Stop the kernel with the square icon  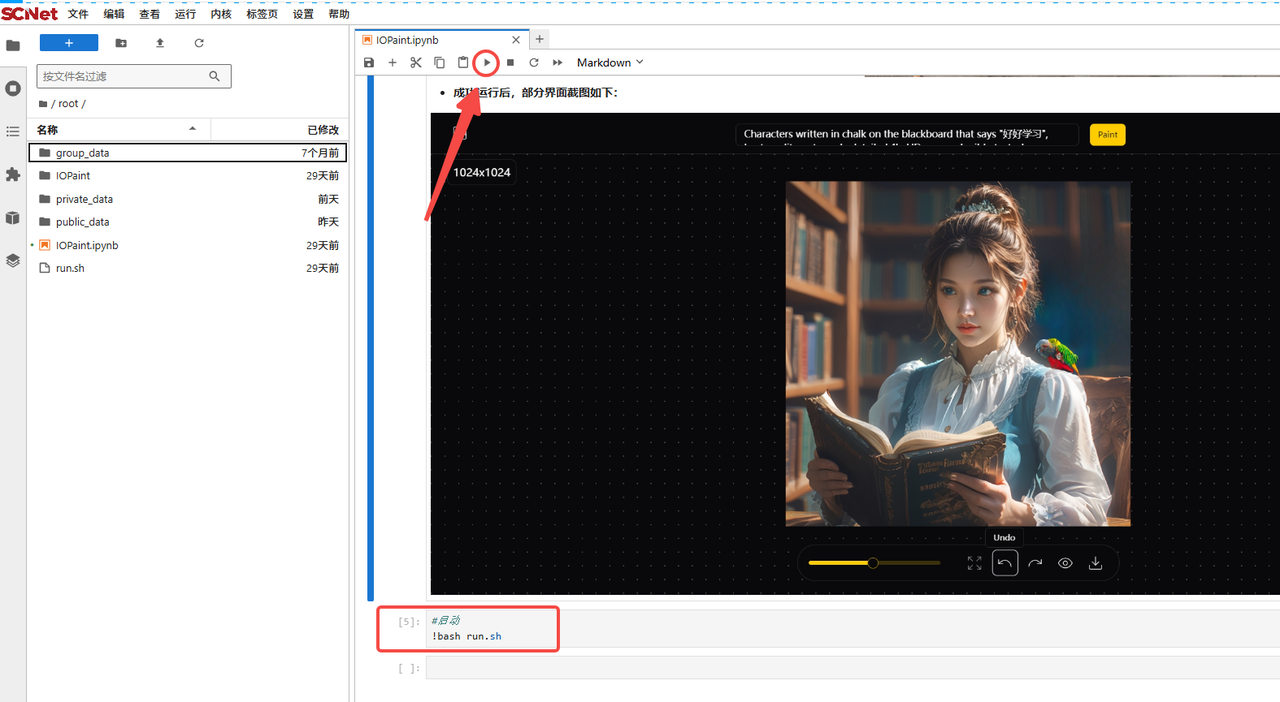point(510,63)
